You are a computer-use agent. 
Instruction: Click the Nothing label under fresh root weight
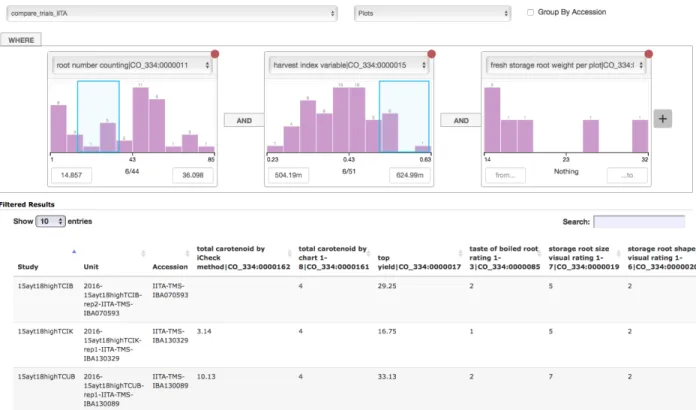[566, 171]
